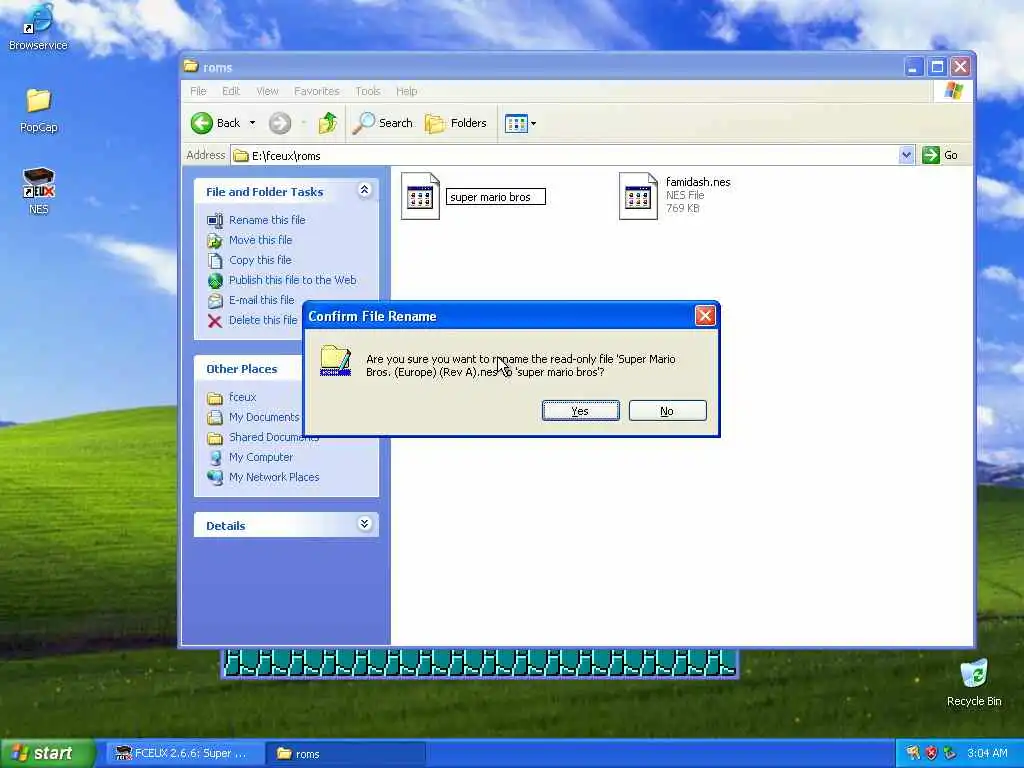Open the Recycle Bin on desktop
1024x768 pixels.
click(x=974, y=683)
